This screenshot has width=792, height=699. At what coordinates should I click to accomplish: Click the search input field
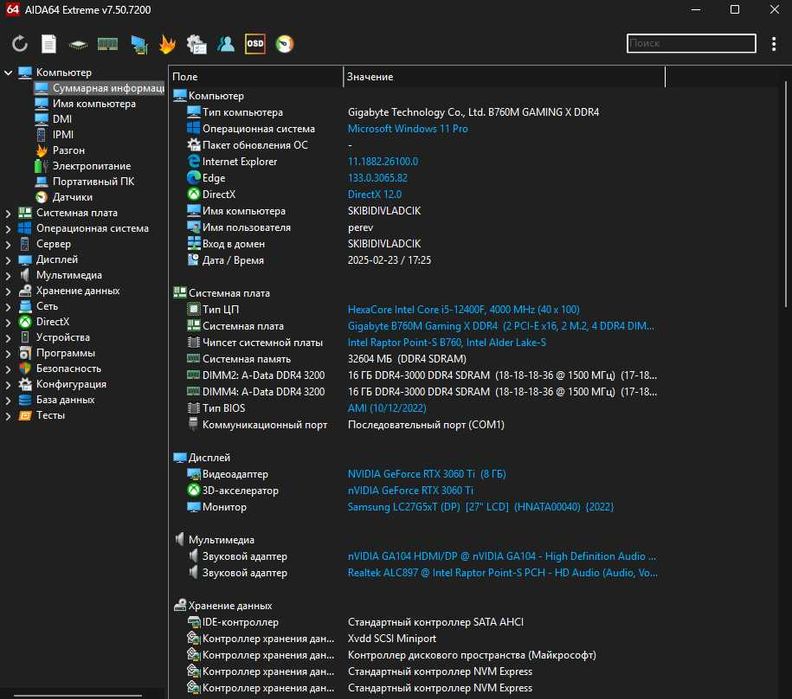click(x=691, y=43)
